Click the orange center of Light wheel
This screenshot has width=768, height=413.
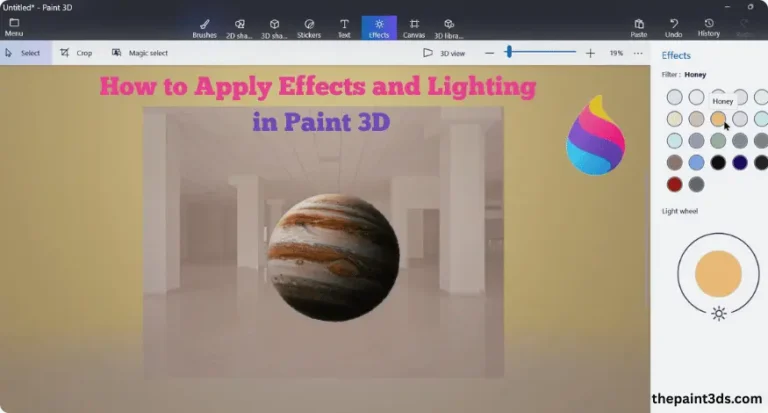pyautogui.click(x=718, y=274)
